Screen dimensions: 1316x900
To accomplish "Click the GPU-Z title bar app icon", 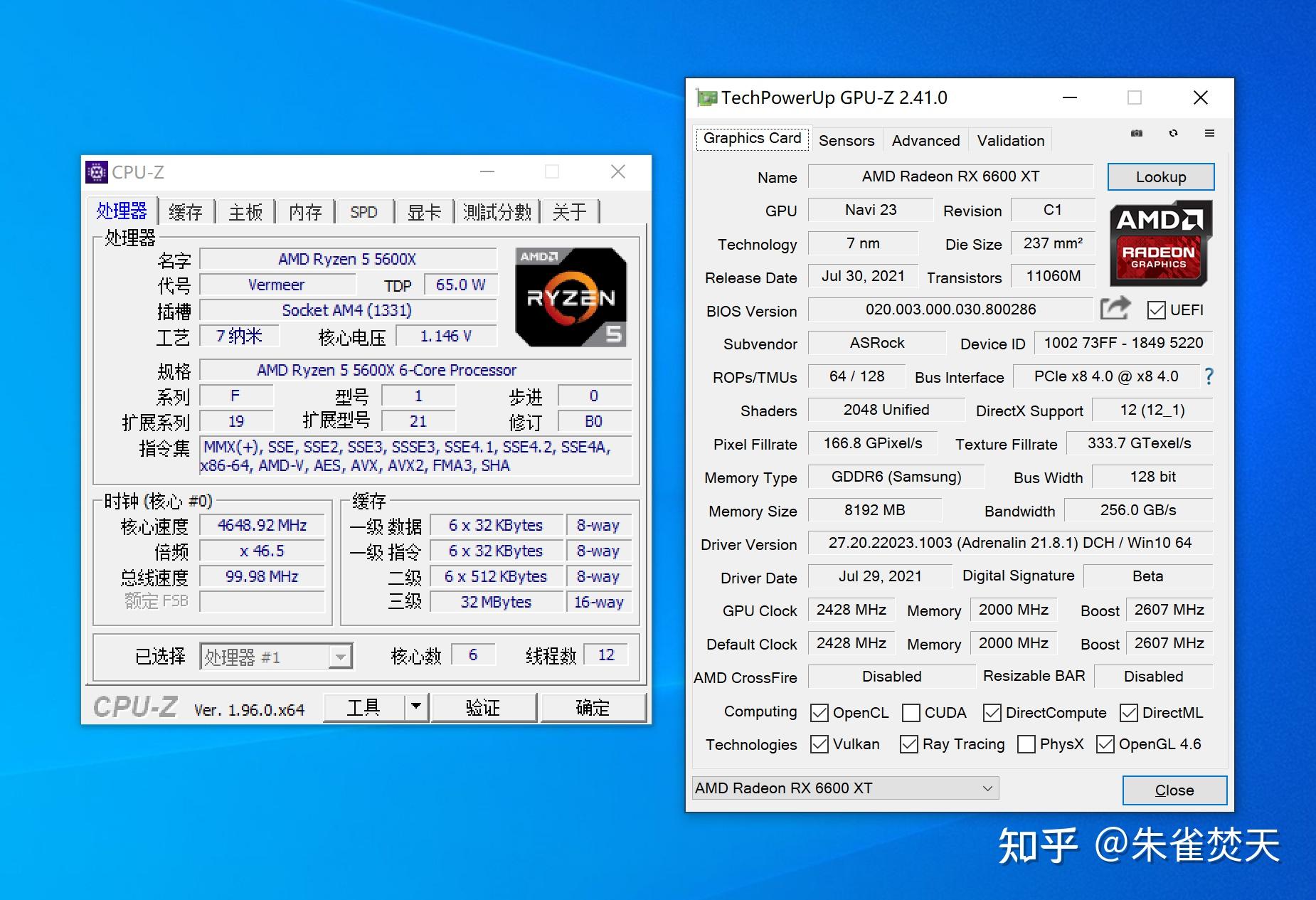I will click(706, 97).
